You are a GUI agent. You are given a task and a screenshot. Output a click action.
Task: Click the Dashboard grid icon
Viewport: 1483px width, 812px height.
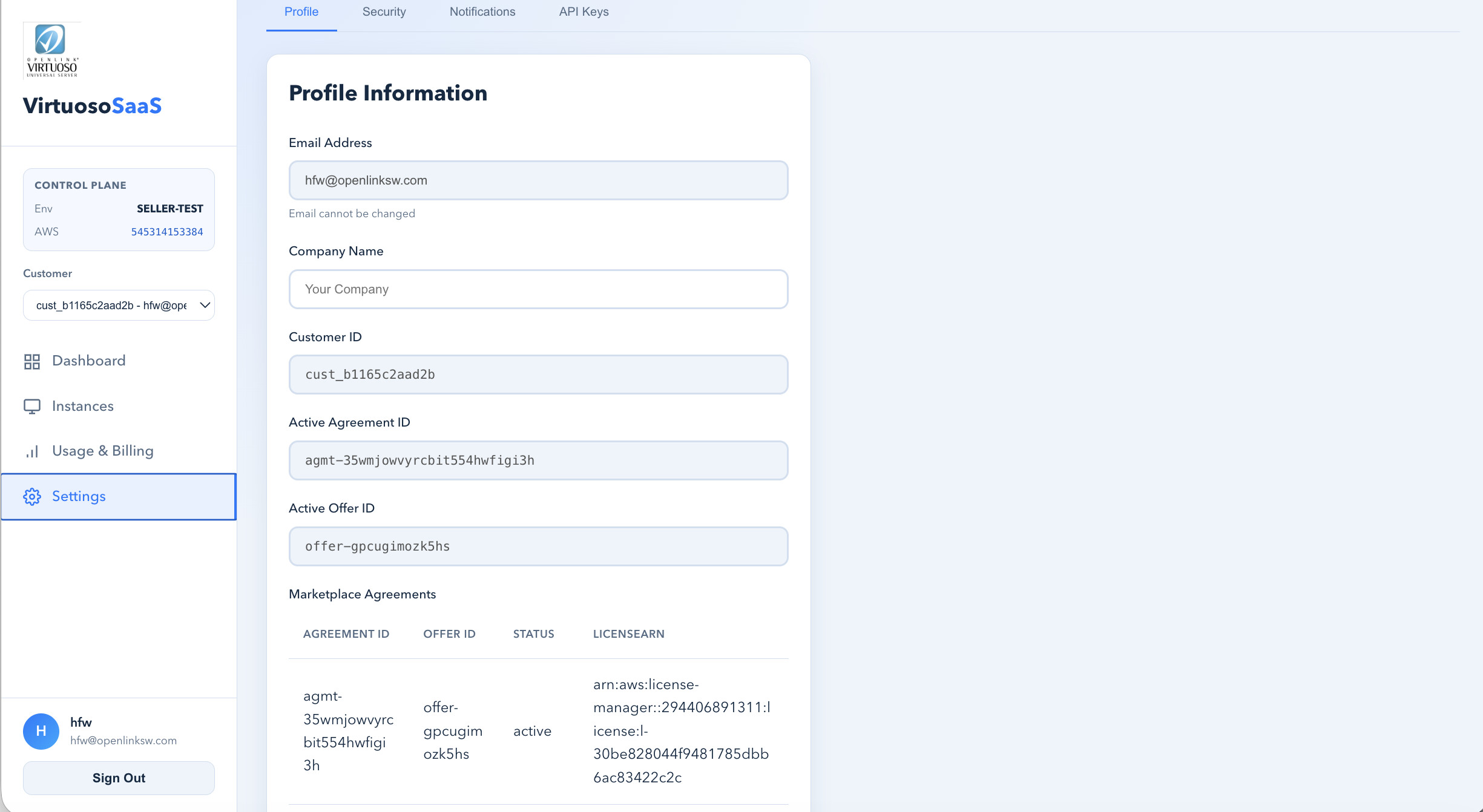[32, 361]
